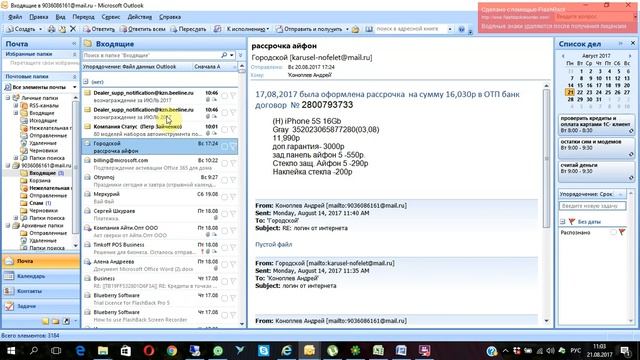Expand the Архивные папки node
Image resolution: width=640 pixels, height=360 pixels.
(8, 225)
